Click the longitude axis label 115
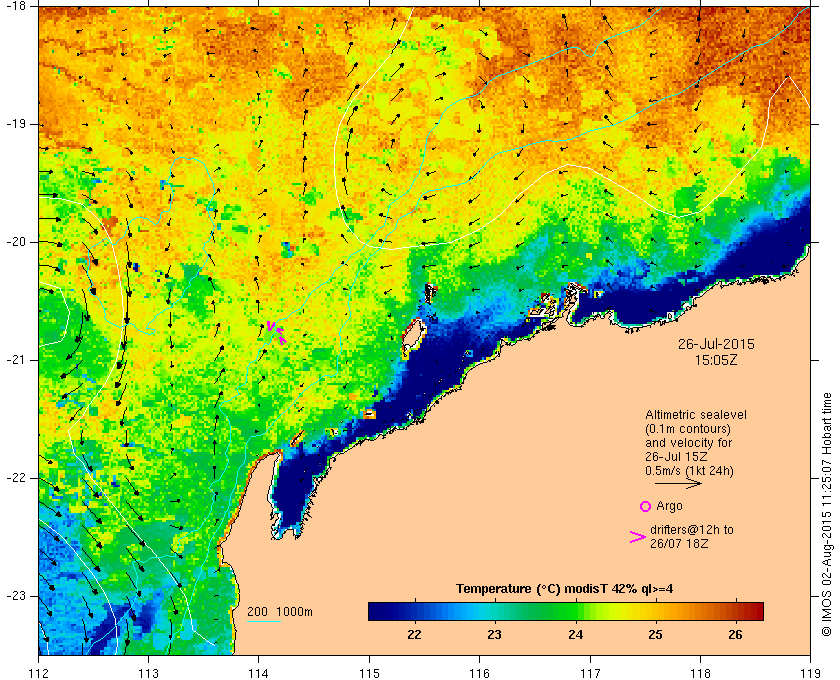The width and height of the screenshot is (840, 680). click(369, 673)
